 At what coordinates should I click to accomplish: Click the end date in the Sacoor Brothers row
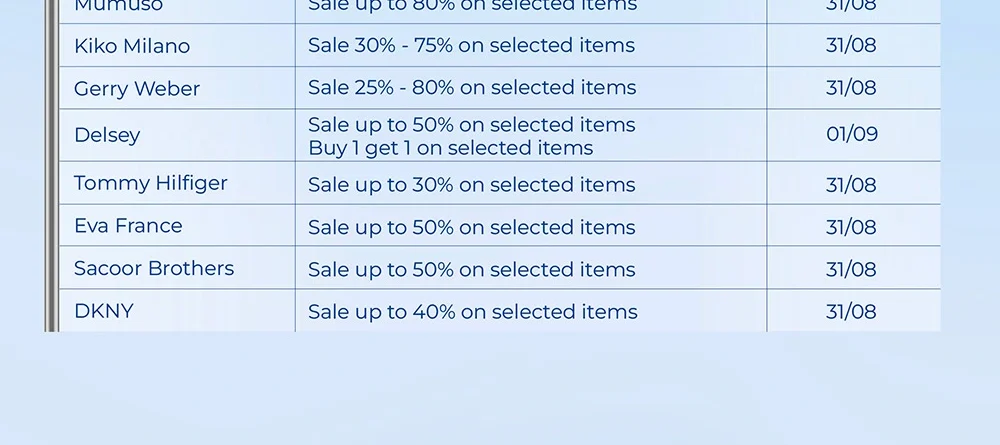[851, 270]
